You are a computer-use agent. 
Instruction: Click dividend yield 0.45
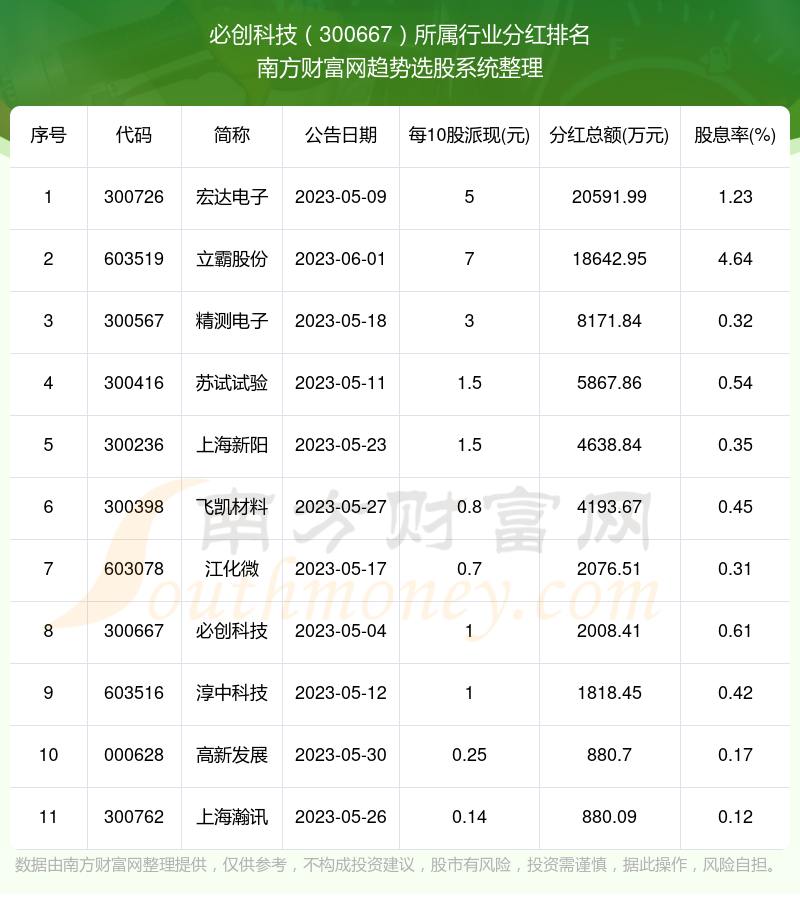735,507
